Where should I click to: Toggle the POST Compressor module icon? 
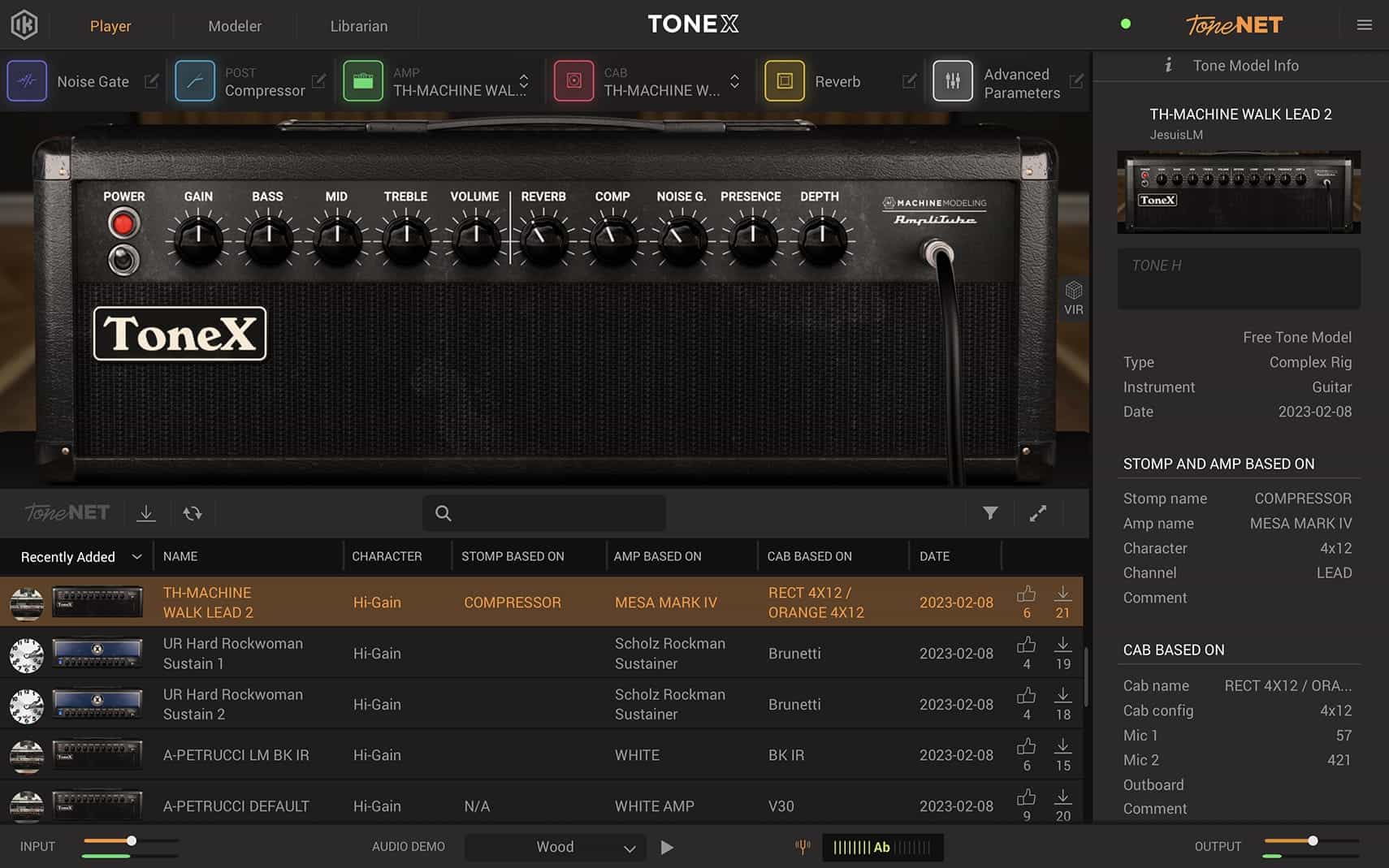(x=195, y=81)
